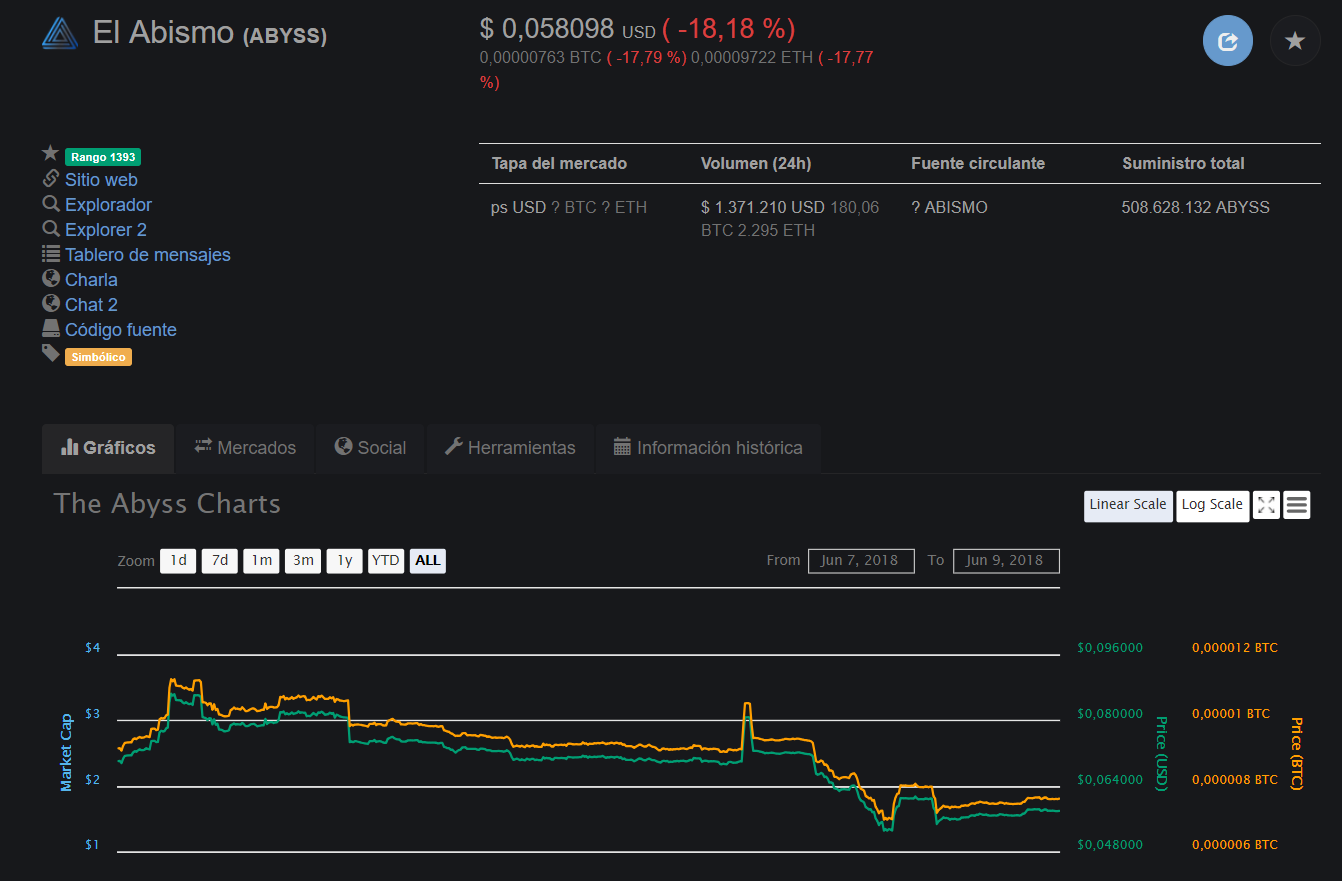Click the magnifier icon beside Explorador
The image size is (1342, 881).
[51, 203]
